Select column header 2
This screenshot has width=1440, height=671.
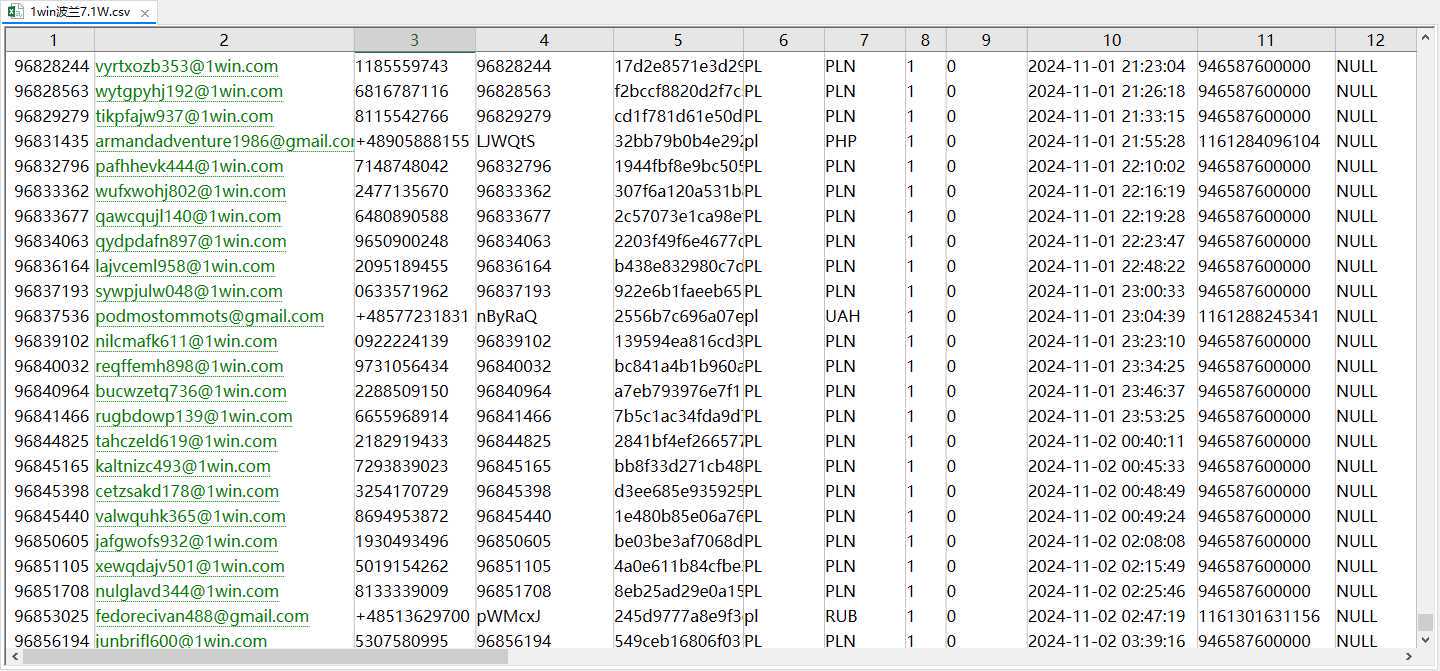coord(224,40)
